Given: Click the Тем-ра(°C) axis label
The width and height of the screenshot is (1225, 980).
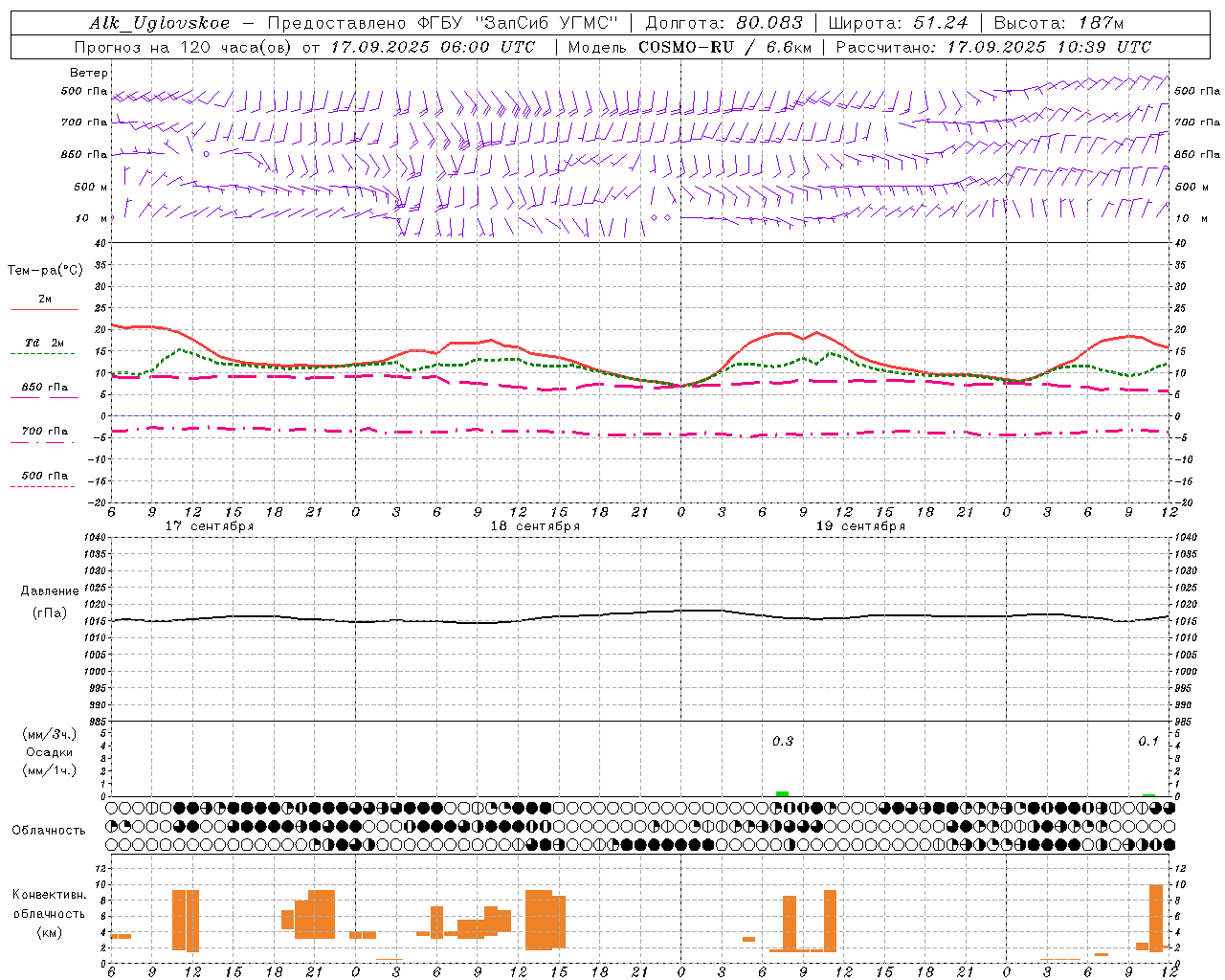Looking at the screenshot, I should 45,271.
